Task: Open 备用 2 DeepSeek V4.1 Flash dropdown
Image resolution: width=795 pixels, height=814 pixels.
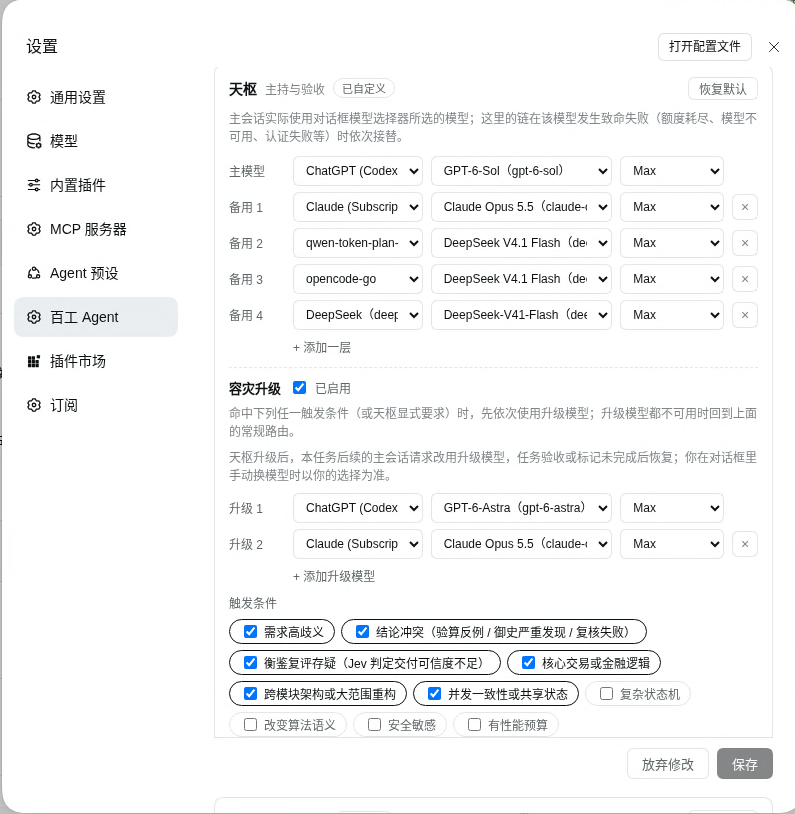Action: pyautogui.click(x=521, y=243)
